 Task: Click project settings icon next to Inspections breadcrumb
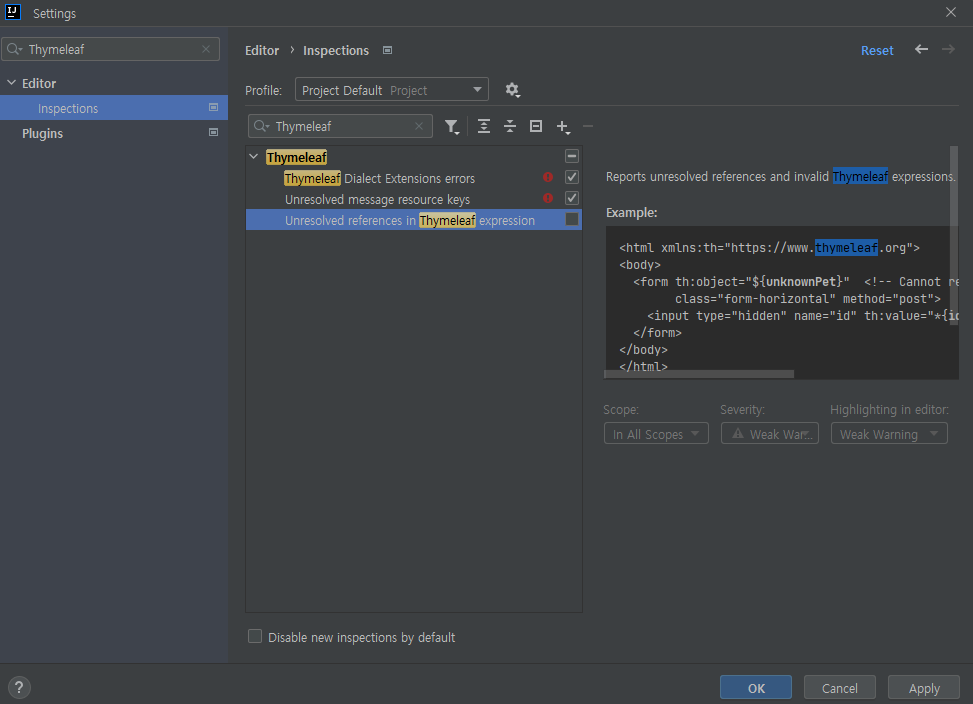(387, 50)
